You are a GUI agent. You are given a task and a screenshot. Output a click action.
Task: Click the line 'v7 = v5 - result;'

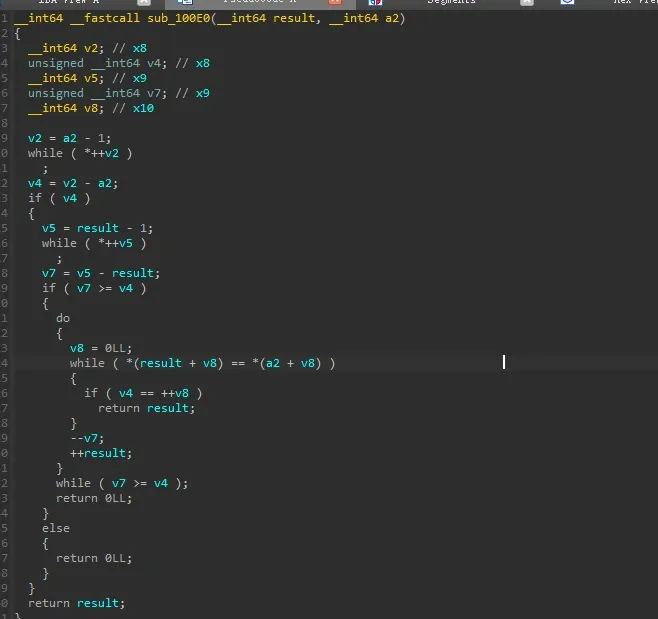(101, 273)
